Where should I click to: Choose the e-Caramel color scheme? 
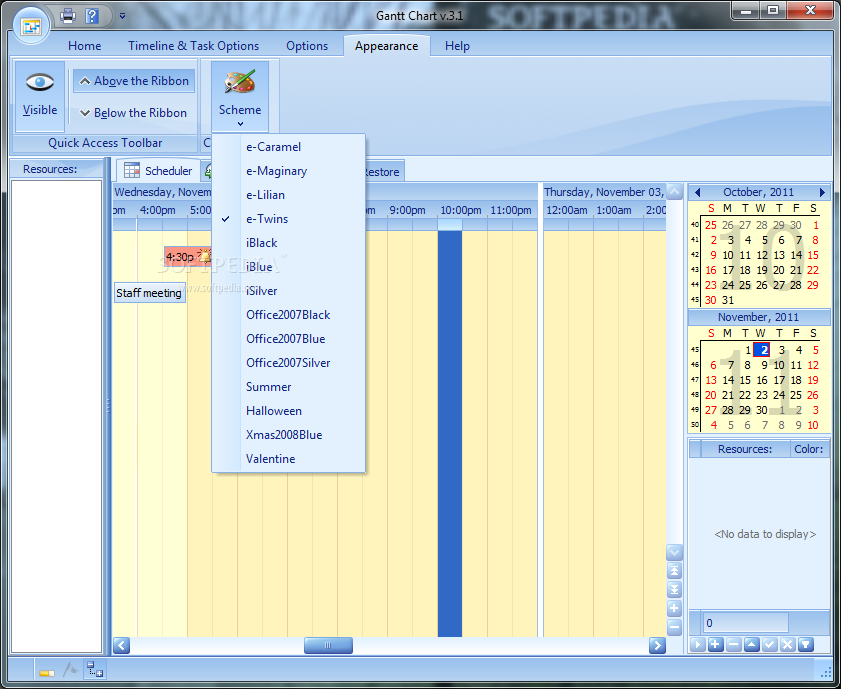289,147
